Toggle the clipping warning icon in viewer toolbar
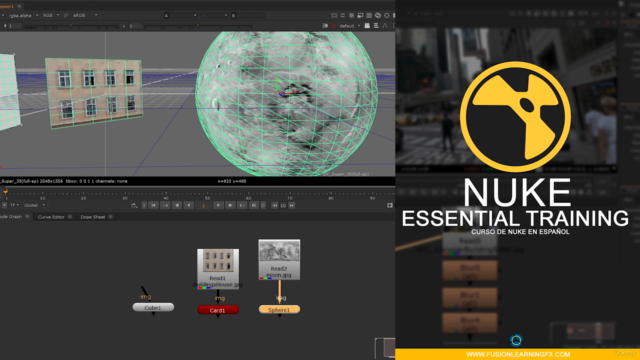This screenshot has width=640, height=360. (334, 16)
